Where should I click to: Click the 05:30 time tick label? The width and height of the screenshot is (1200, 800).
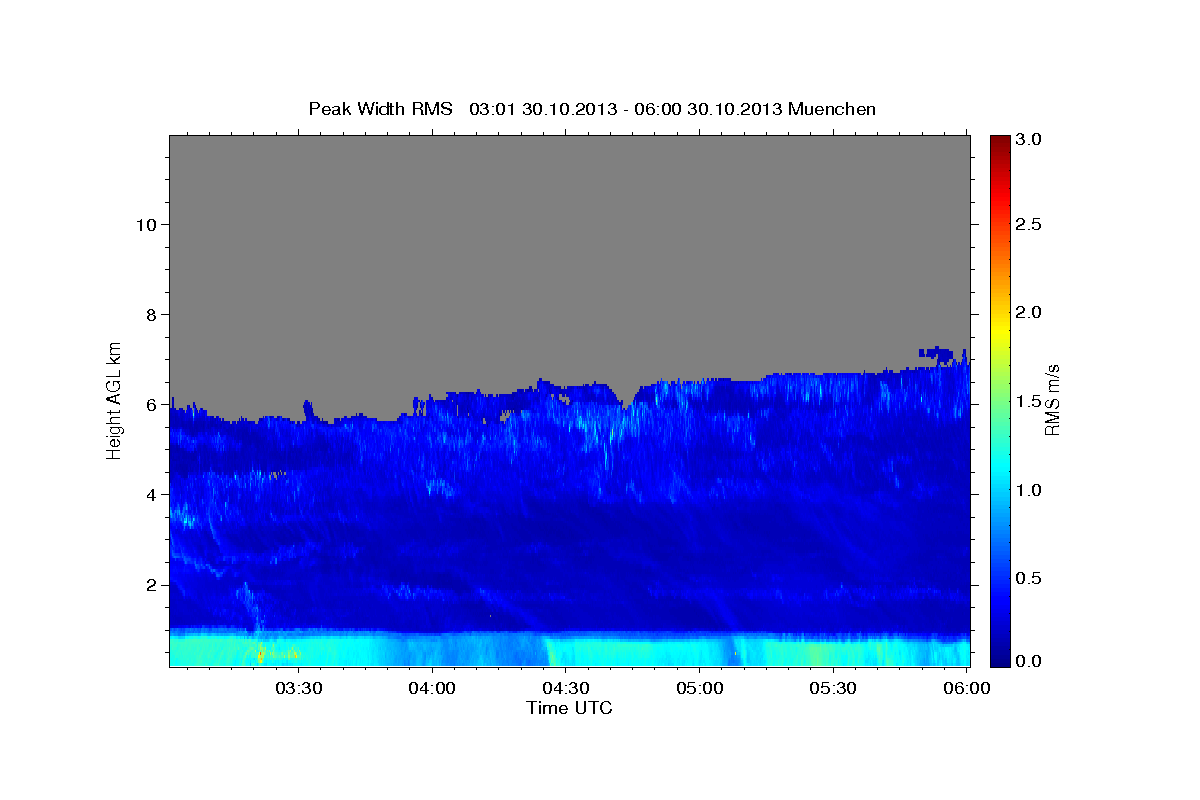(833, 688)
